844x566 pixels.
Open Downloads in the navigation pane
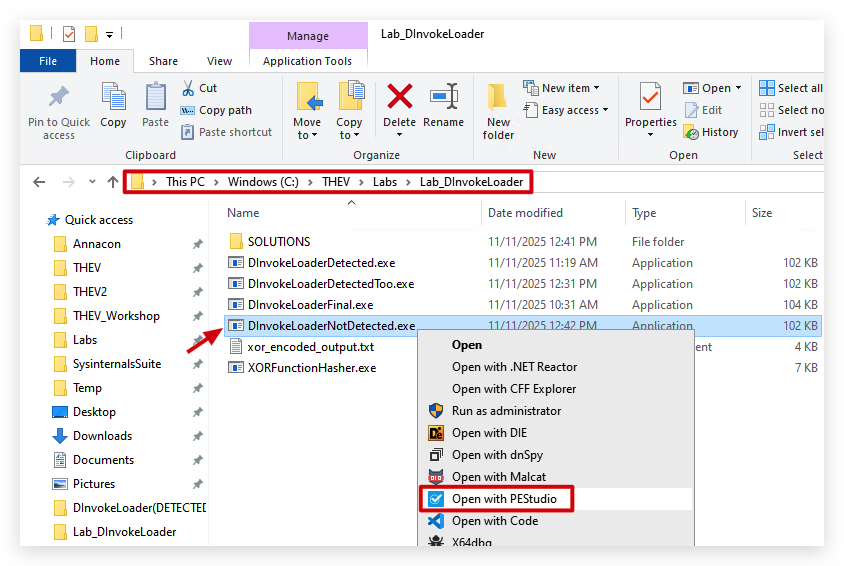pyautogui.click(x=102, y=436)
